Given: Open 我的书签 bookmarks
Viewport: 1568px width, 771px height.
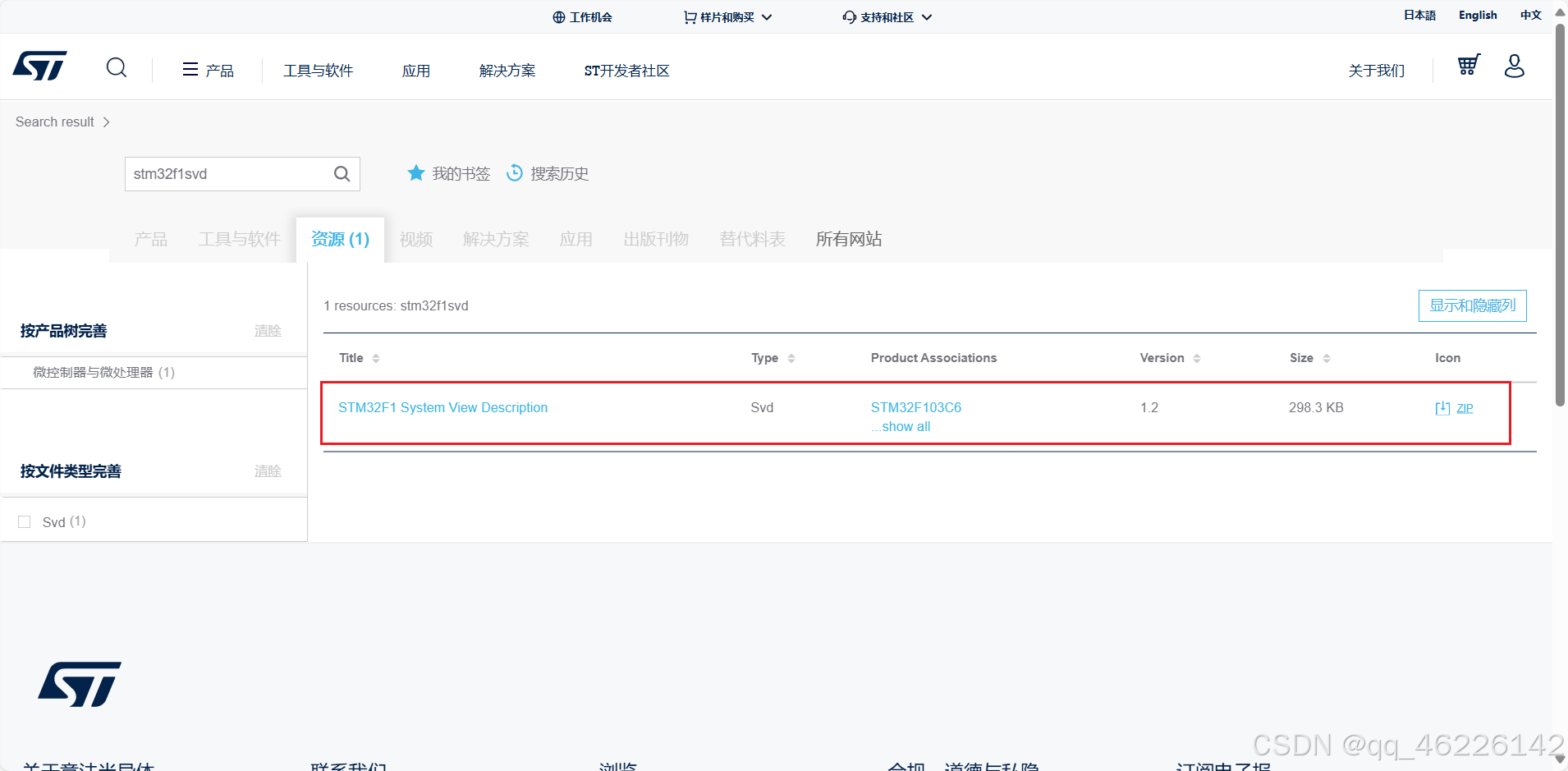Looking at the screenshot, I should [461, 174].
